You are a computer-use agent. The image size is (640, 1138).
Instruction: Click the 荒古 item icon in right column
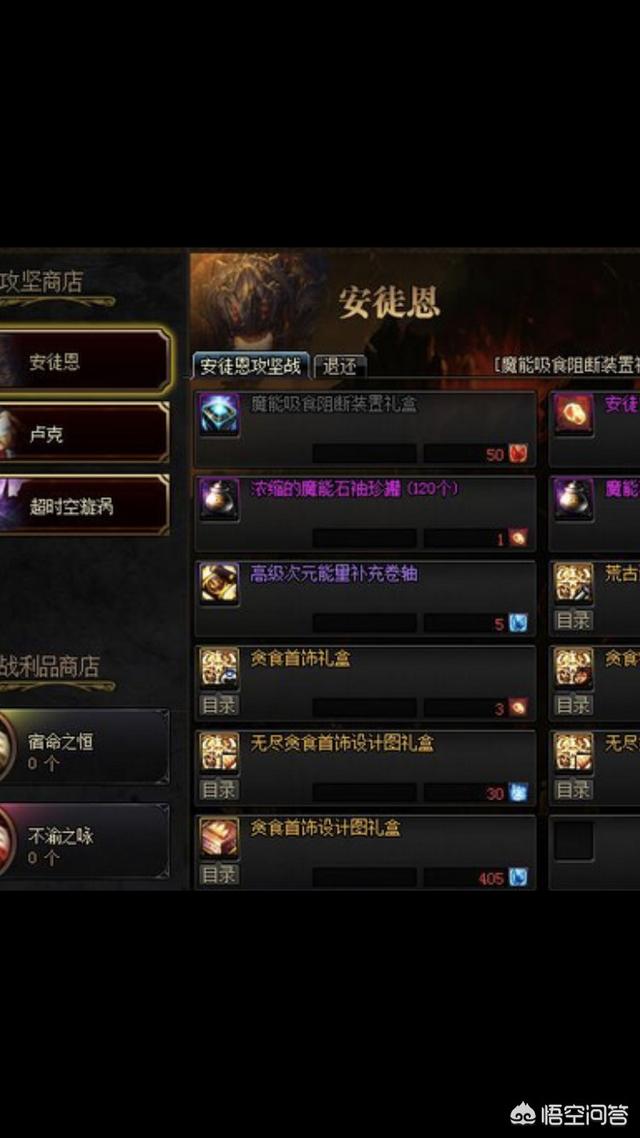coord(574,584)
